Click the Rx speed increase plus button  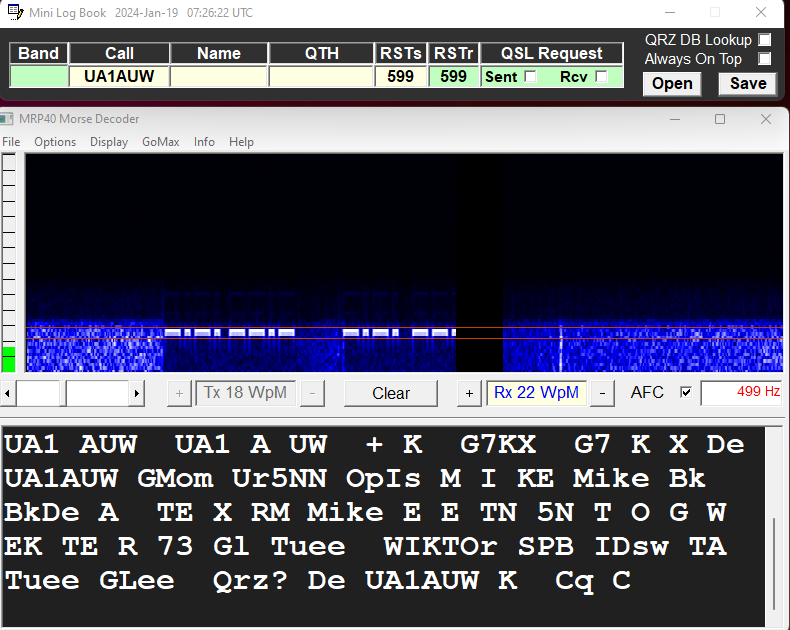tap(469, 393)
